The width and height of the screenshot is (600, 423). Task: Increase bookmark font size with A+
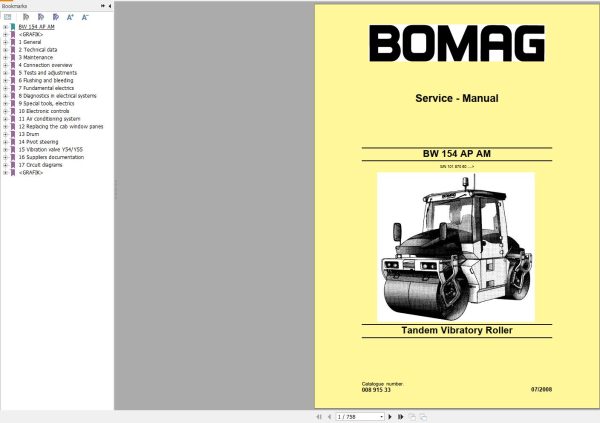click(70, 17)
